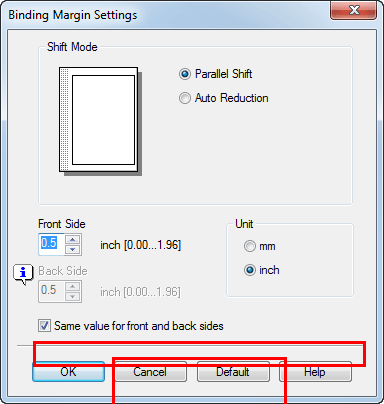This screenshot has width=384, height=404.
Task: Click the Cancel button
Action: point(150,372)
